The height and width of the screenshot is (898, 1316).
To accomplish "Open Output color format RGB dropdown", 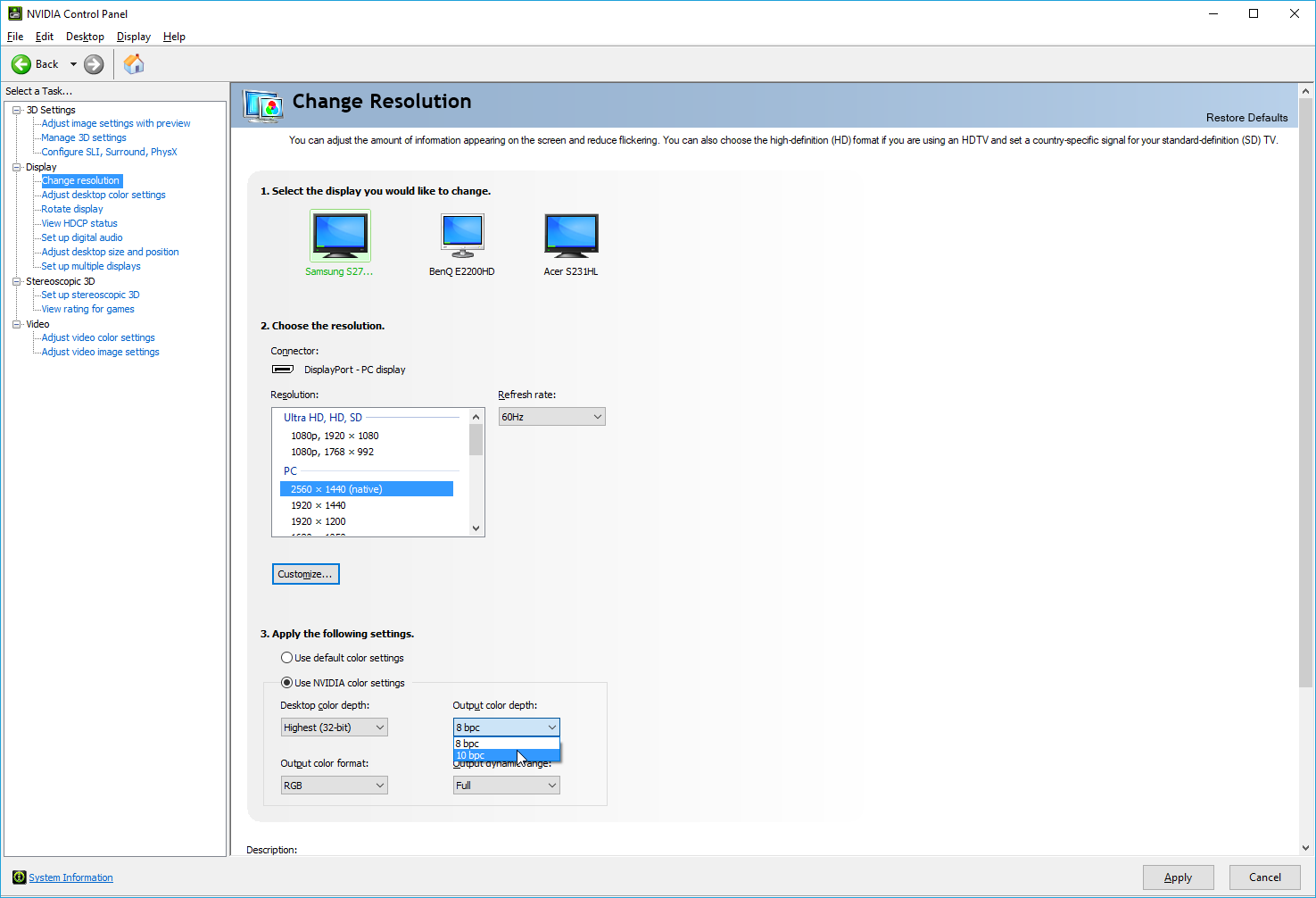I will [334, 786].
